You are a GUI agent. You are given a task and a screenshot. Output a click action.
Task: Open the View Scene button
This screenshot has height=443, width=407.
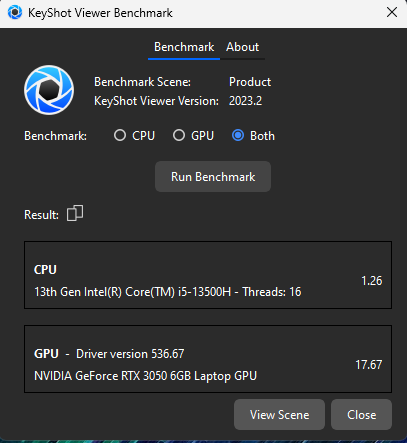279,415
